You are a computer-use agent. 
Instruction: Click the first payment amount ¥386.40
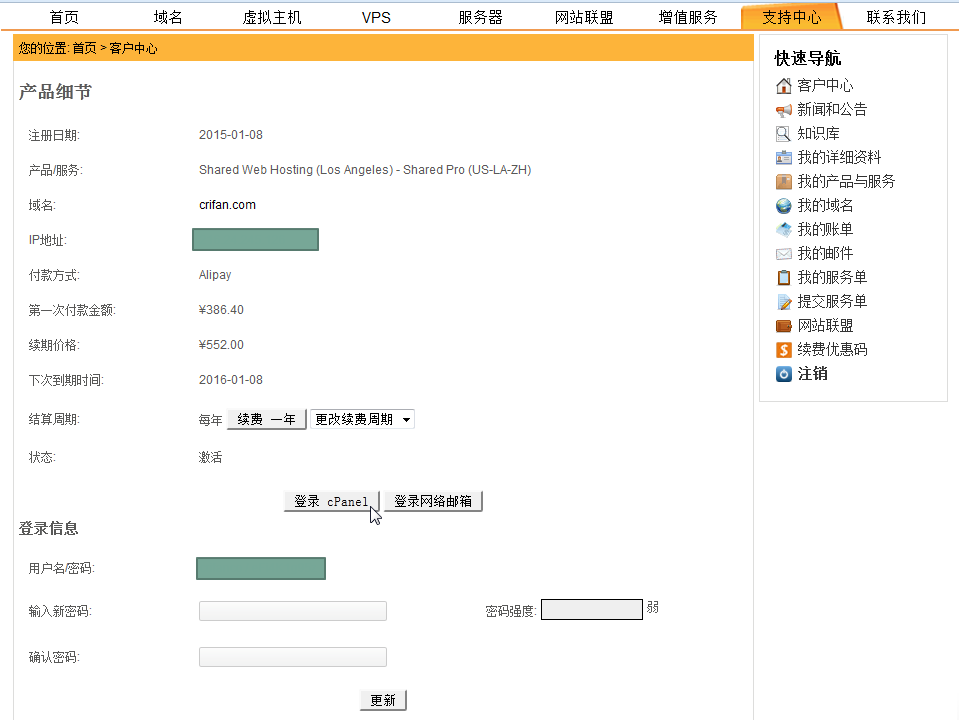point(221,310)
